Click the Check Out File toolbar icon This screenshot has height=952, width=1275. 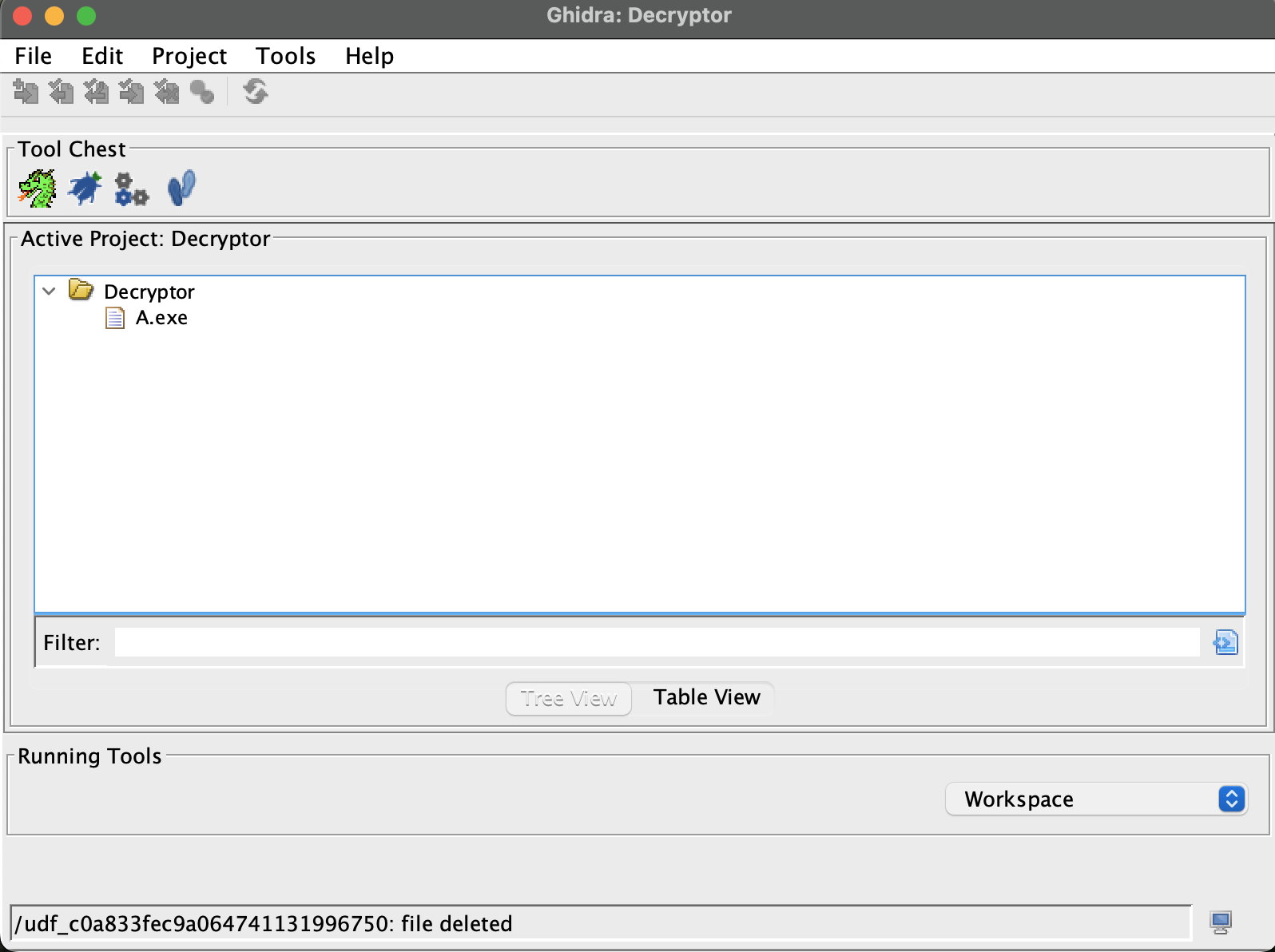coord(61,92)
